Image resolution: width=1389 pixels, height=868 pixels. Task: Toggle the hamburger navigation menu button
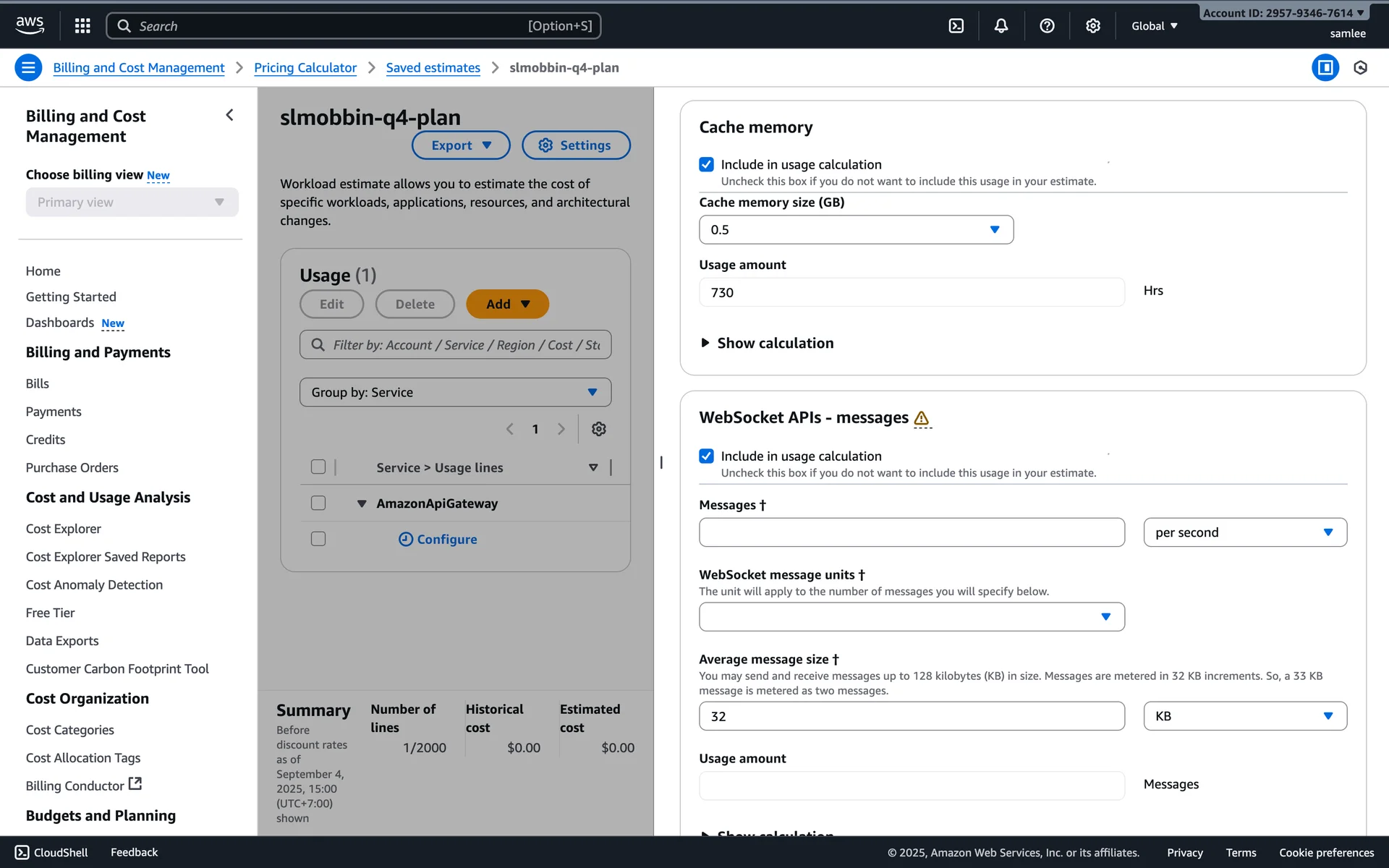point(28,68)
